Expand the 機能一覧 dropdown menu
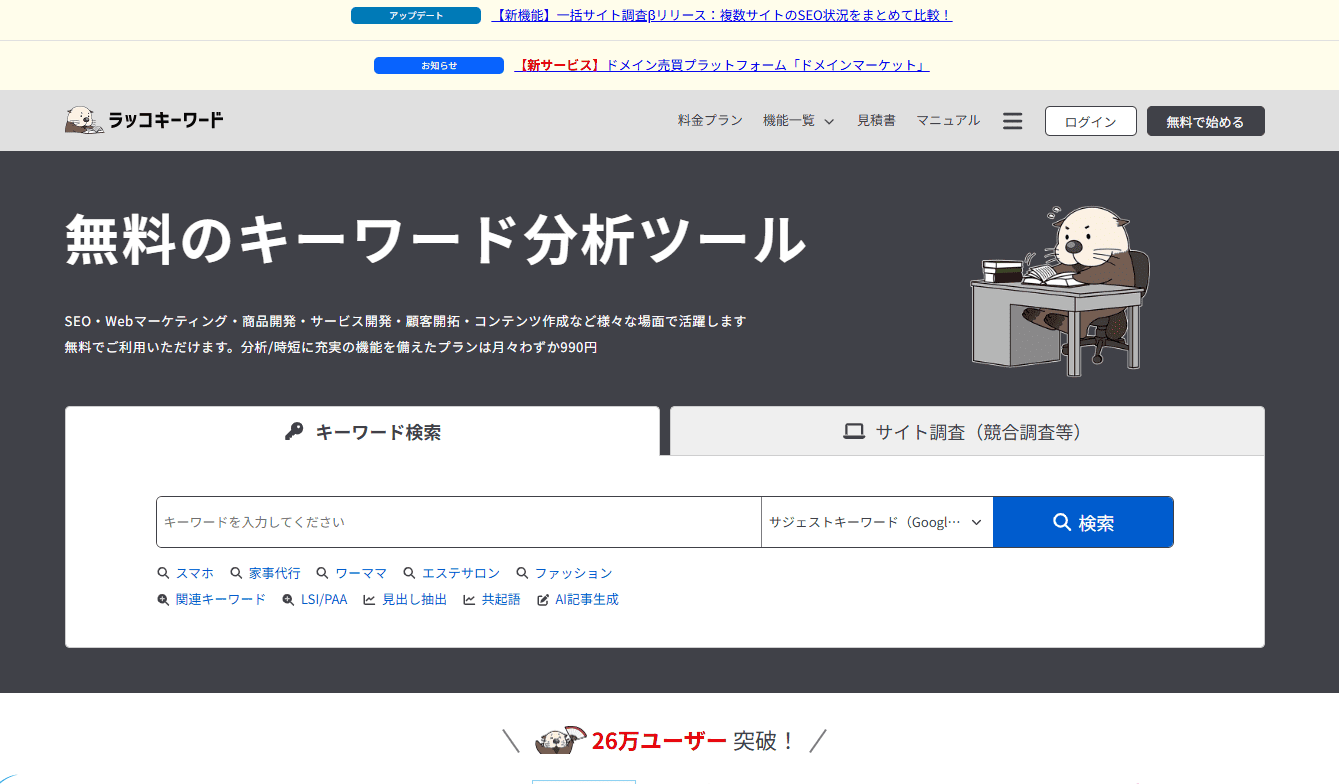The height and width of the screenshot is (784, 1339). point(798,121)
